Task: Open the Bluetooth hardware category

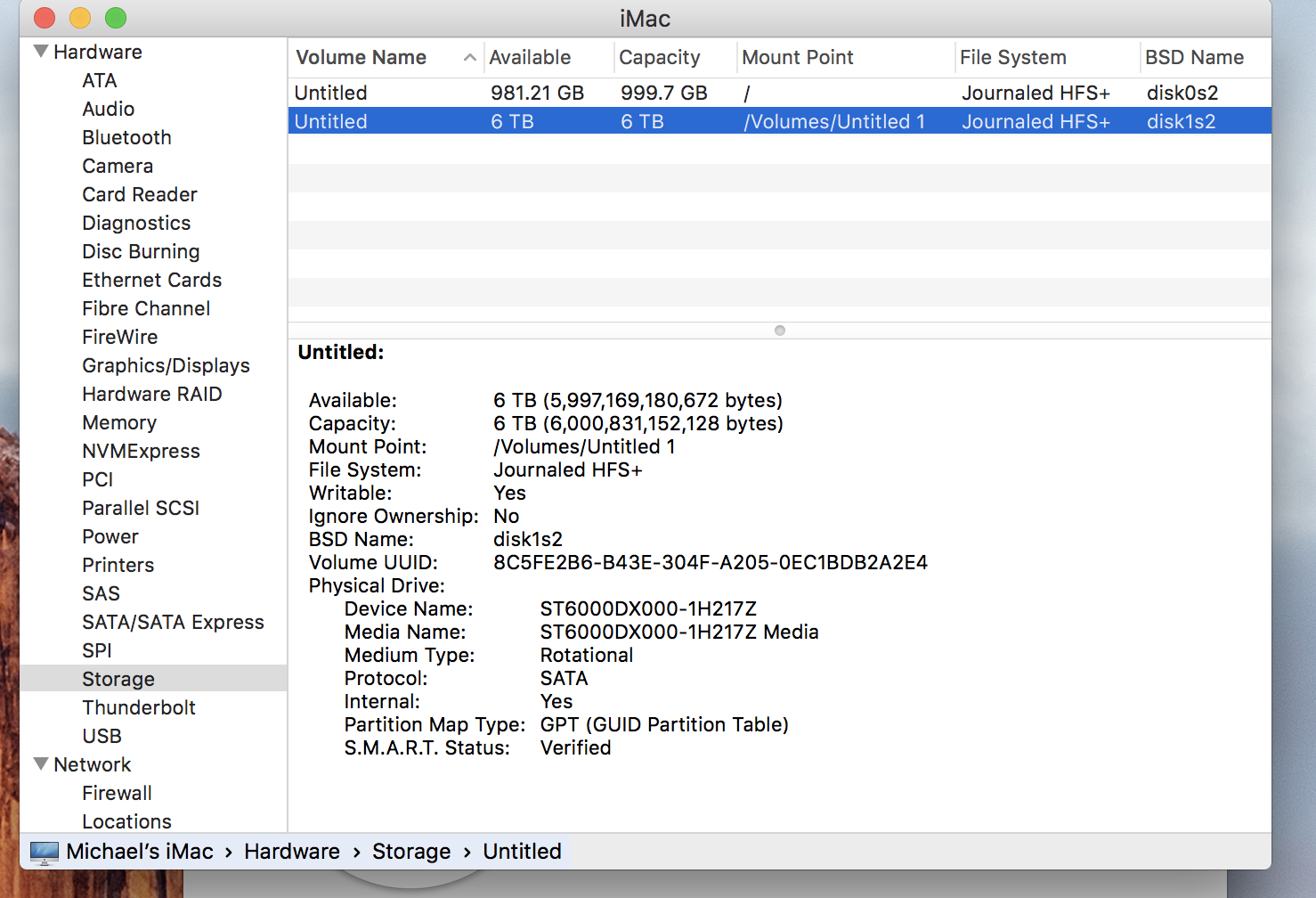Action: pos(126,137)
